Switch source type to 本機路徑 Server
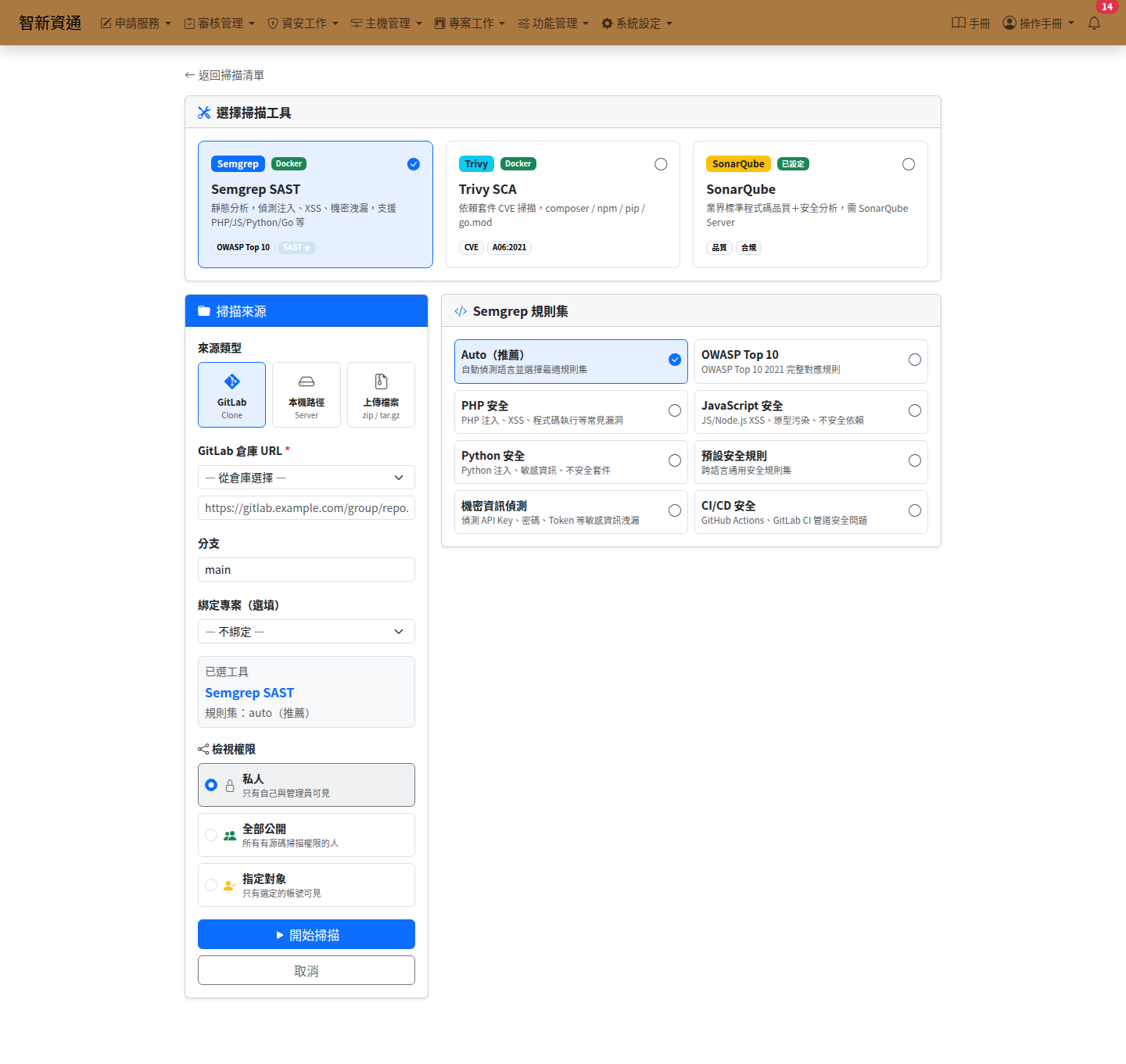This screenshot has width=1126, height=1064. (x=307, y=395)
